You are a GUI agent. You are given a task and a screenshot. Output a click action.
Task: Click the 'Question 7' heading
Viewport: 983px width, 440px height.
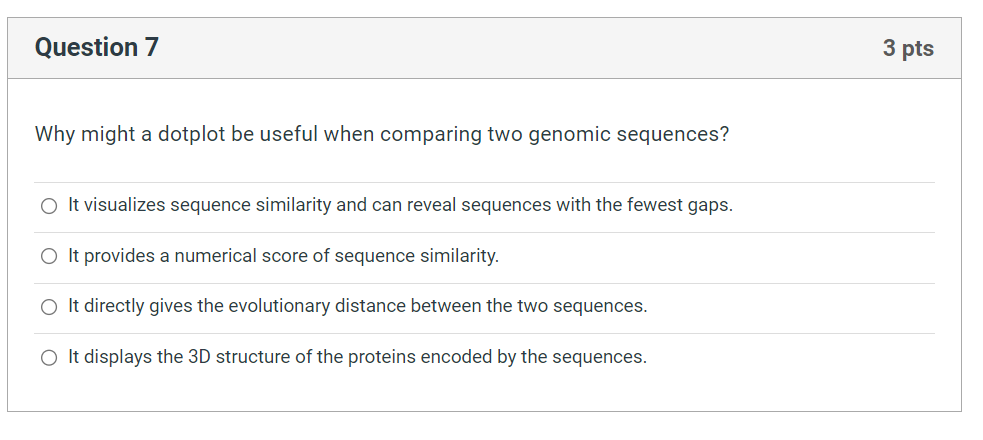coord(97,48)
